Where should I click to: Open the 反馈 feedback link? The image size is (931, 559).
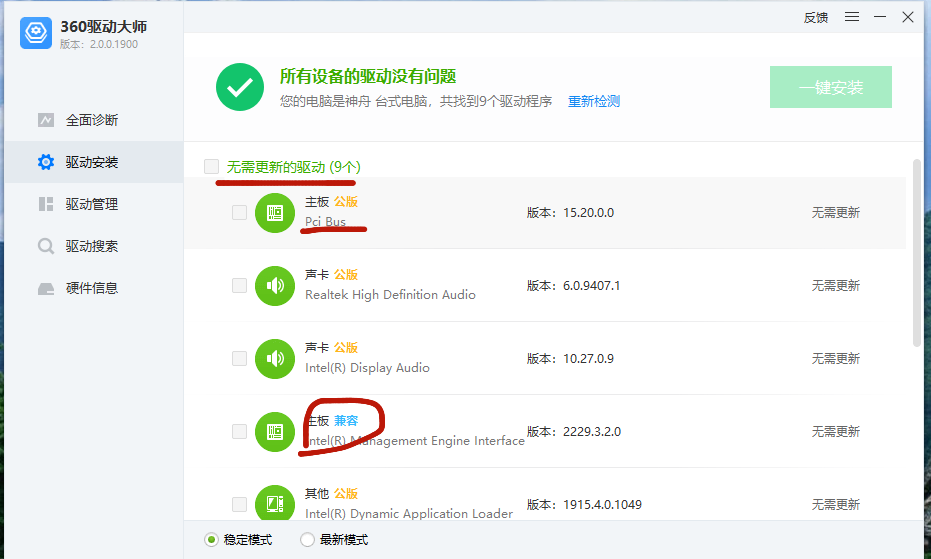(x=816, y=18)
